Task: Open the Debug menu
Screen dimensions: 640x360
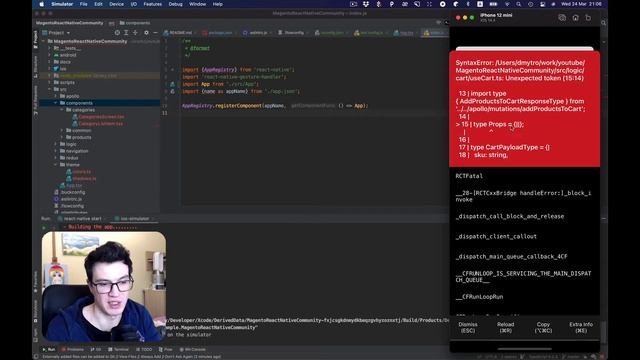Action: point(176,4)
